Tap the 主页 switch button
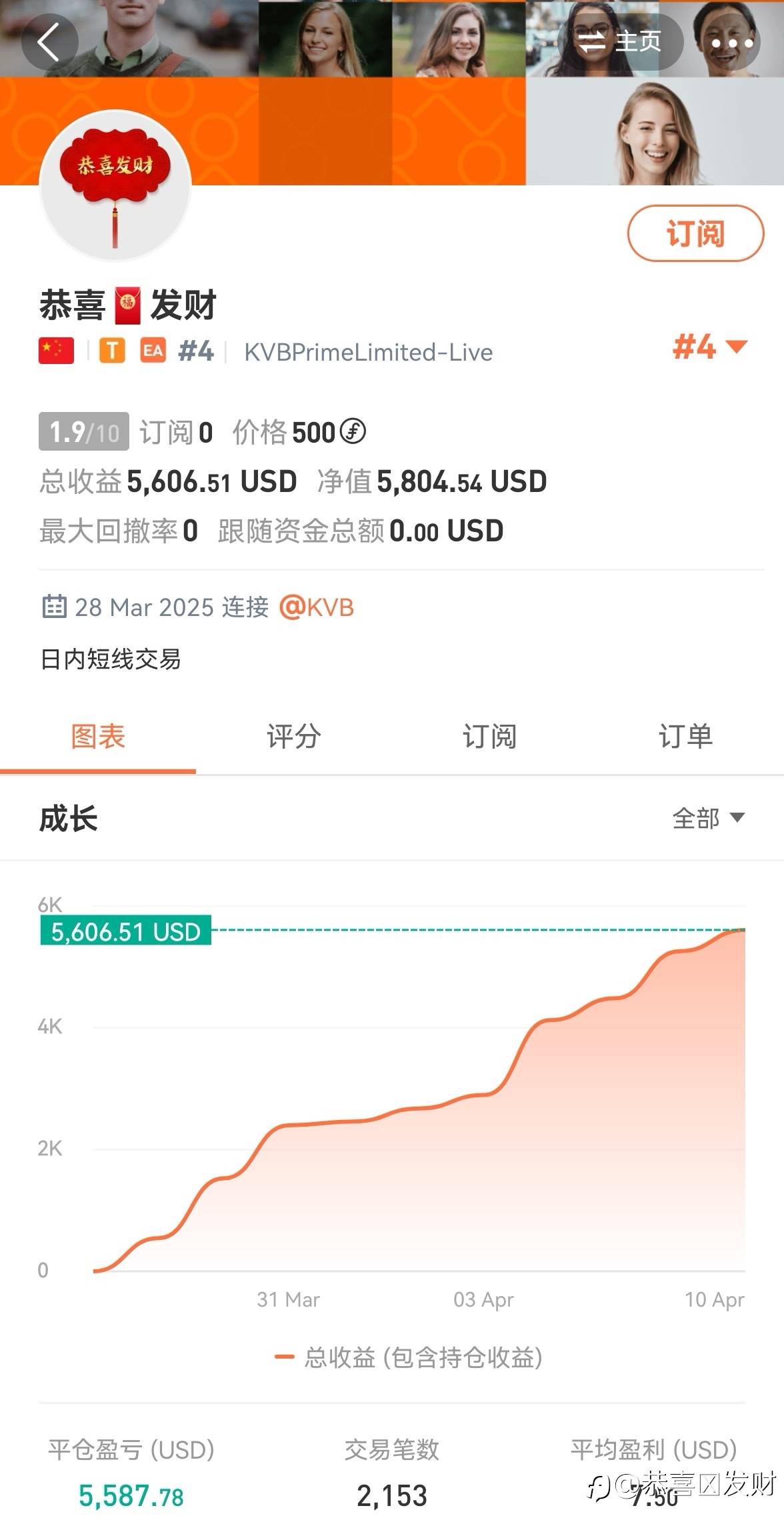 [x=620, y=42]
